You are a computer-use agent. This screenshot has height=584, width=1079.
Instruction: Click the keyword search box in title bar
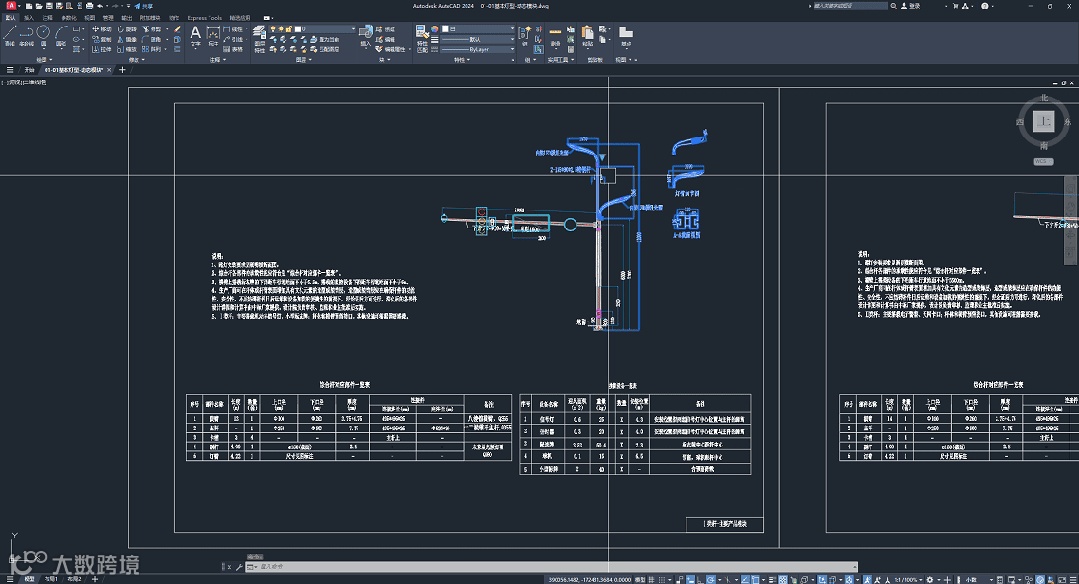point(850,6)
